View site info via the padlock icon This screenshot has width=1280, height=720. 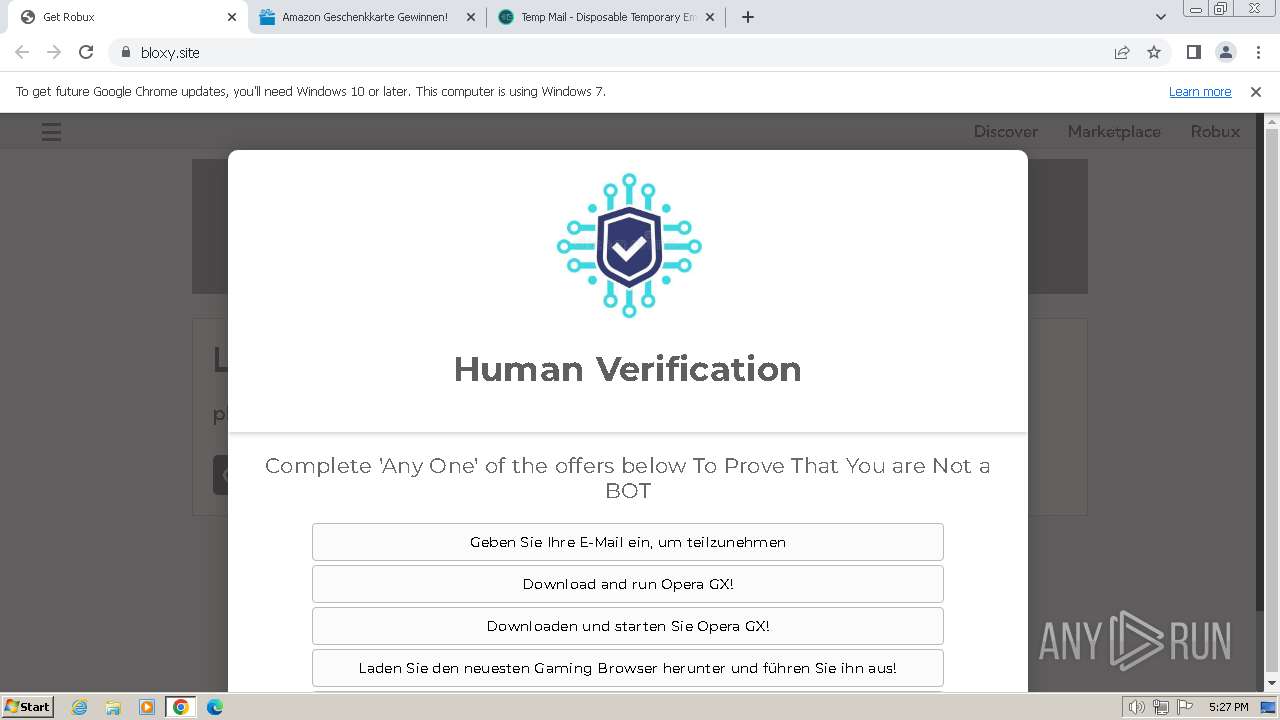[x=125, y=52]
